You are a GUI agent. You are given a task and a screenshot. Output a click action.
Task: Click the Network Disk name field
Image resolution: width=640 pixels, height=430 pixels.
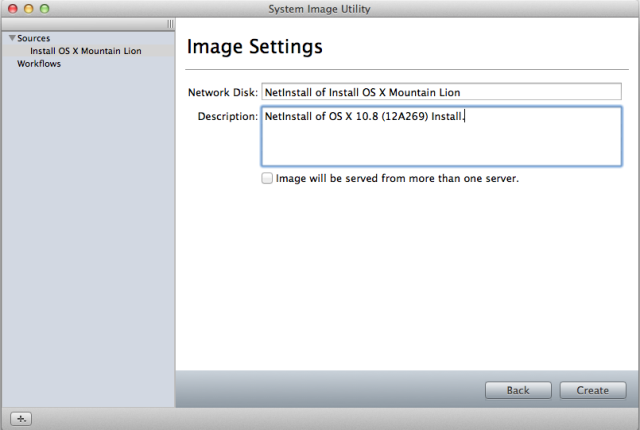pyautogui.click(x=441, y=92)
